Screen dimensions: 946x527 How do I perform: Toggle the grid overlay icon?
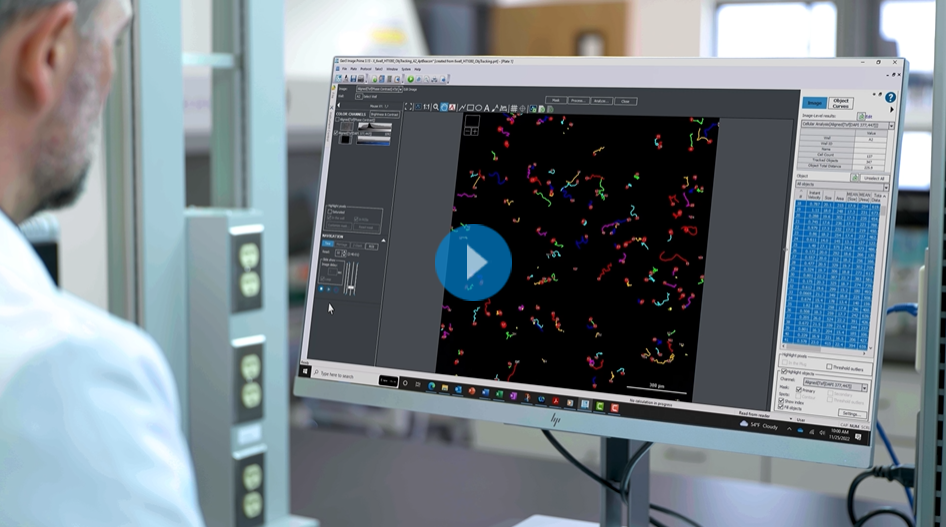point(514,109)
